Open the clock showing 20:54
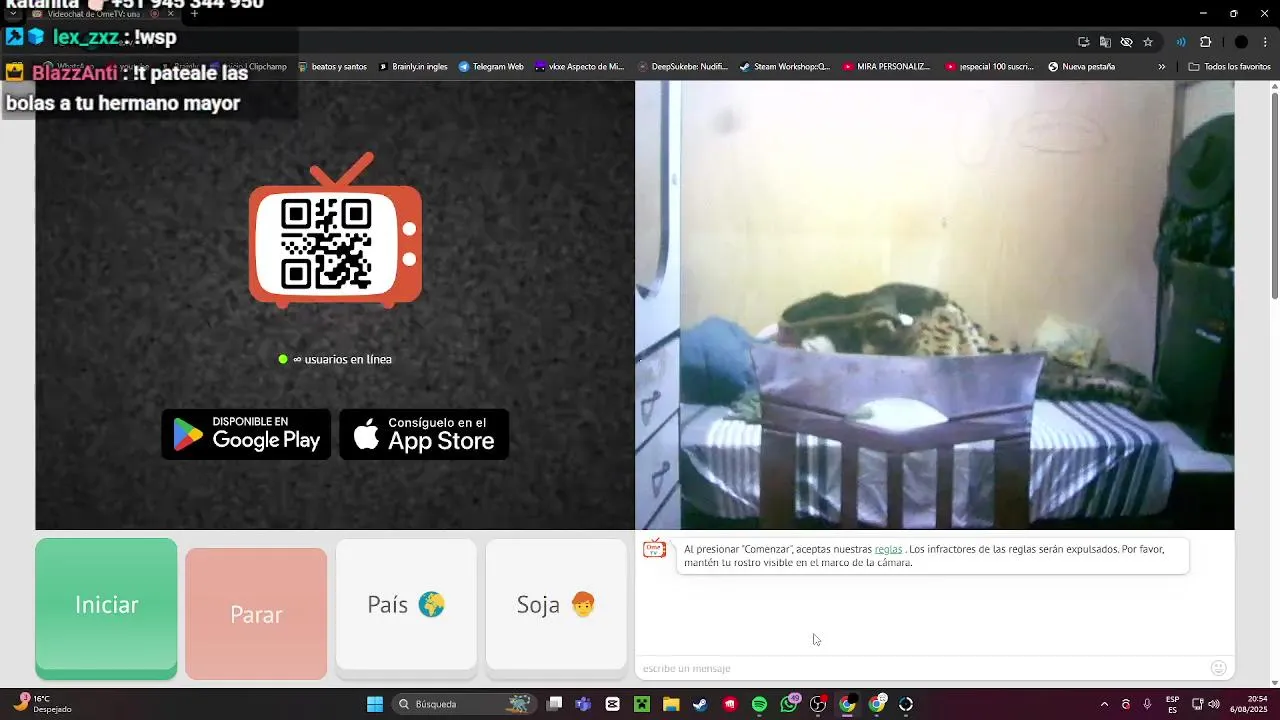Viewport: 1280px width, 720px height. [1249, 704]
